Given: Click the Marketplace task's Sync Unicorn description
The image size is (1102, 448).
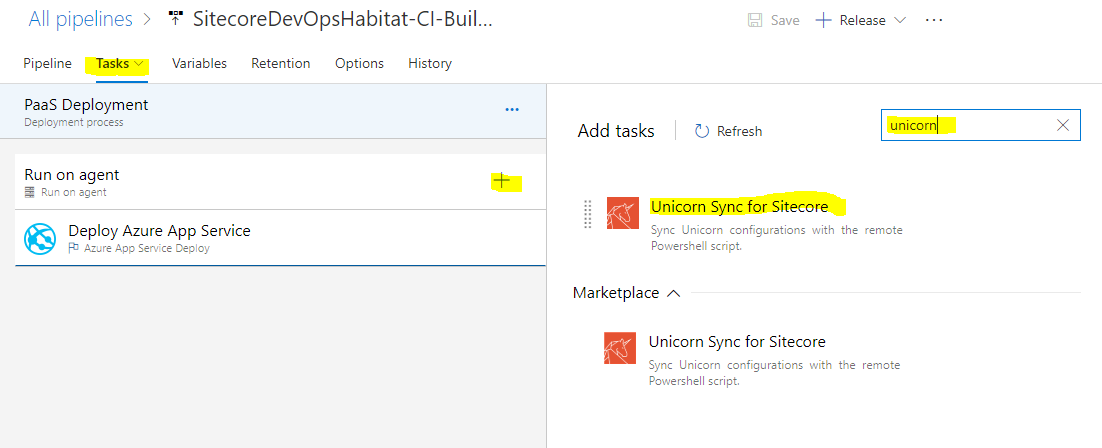Looking at the screenshot, I should (x=774, y=373).
